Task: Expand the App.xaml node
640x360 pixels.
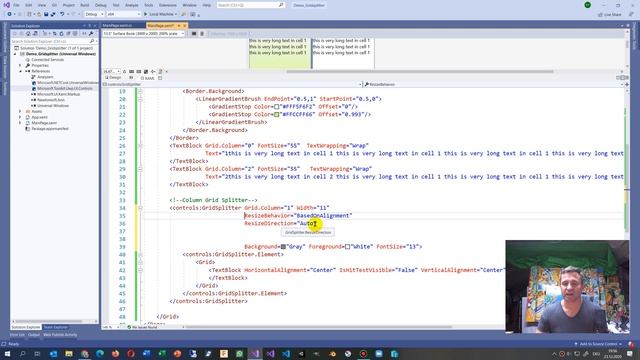Action: coord(20,117)
